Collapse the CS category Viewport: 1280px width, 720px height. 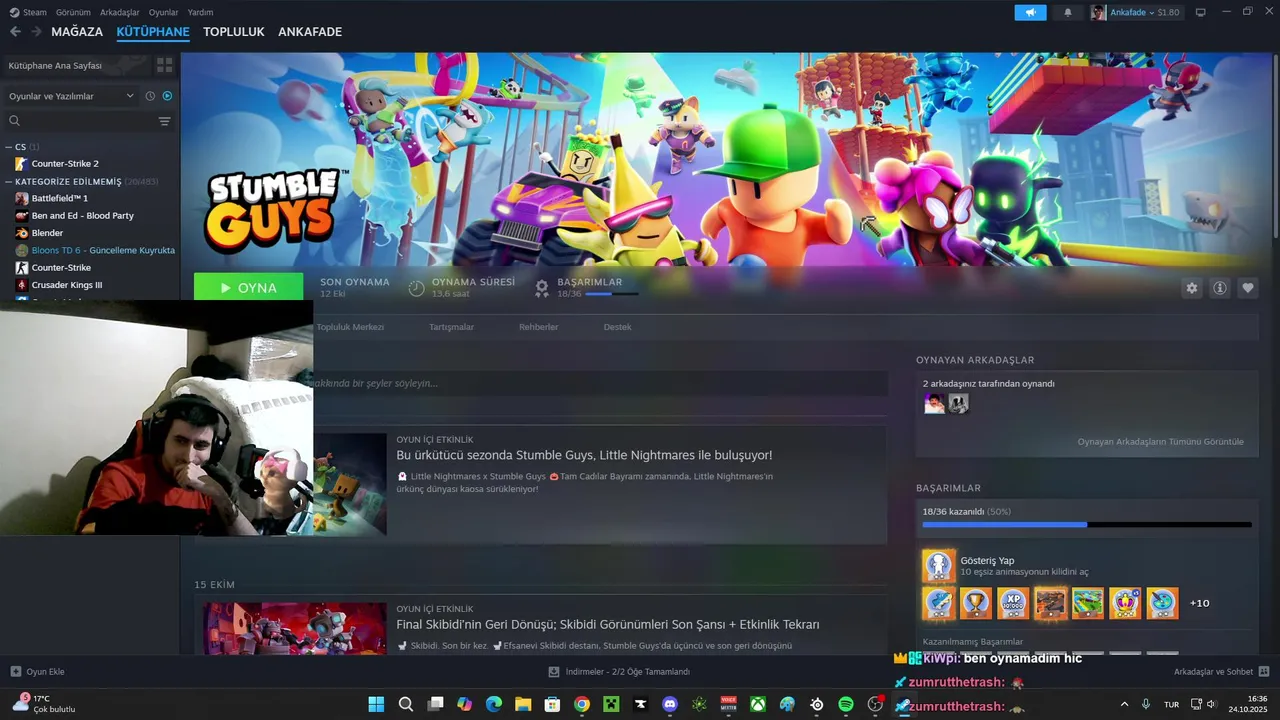pos(9,147)
